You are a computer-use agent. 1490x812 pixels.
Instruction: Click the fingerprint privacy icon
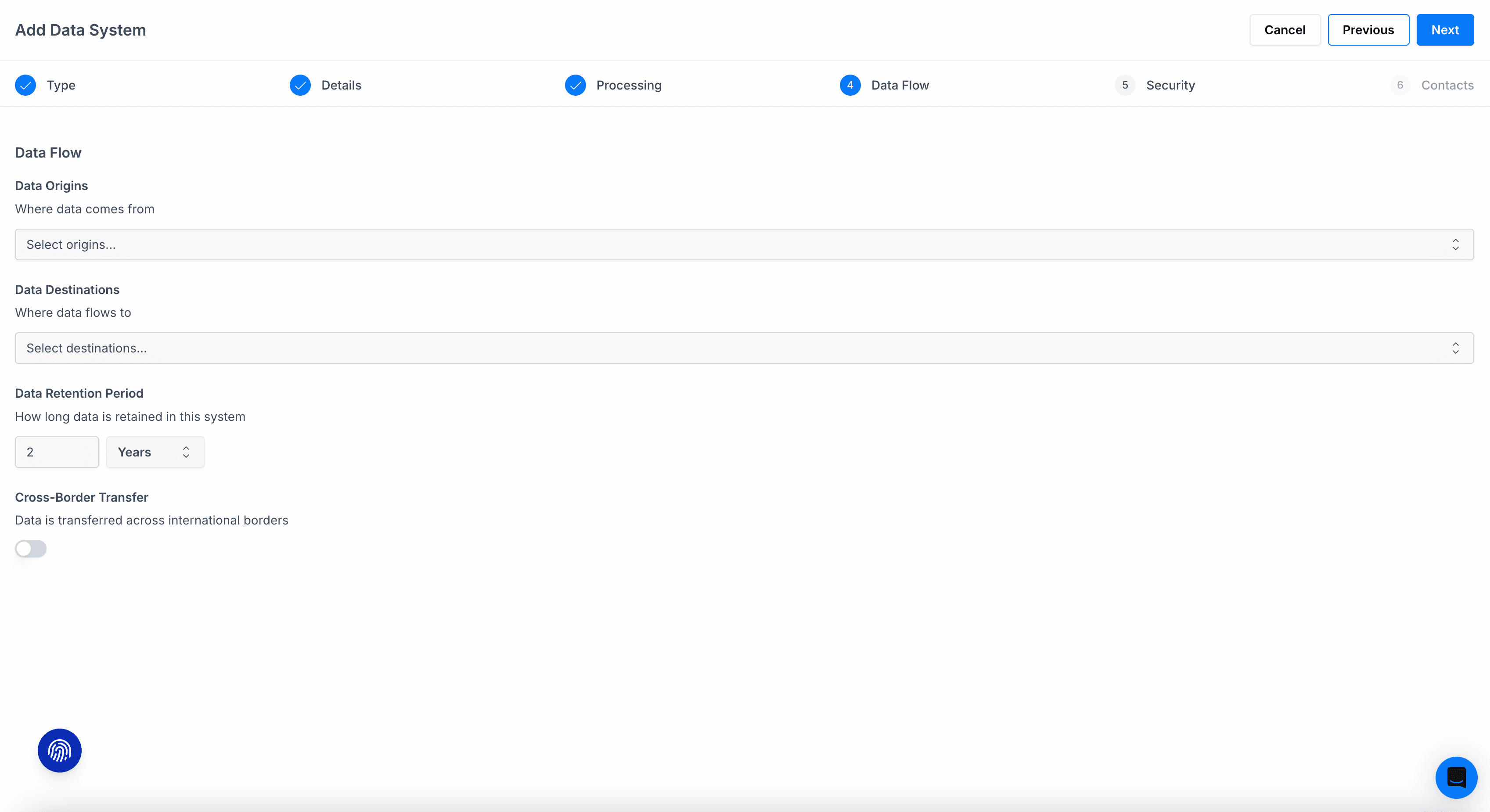(x=60, y=750)
